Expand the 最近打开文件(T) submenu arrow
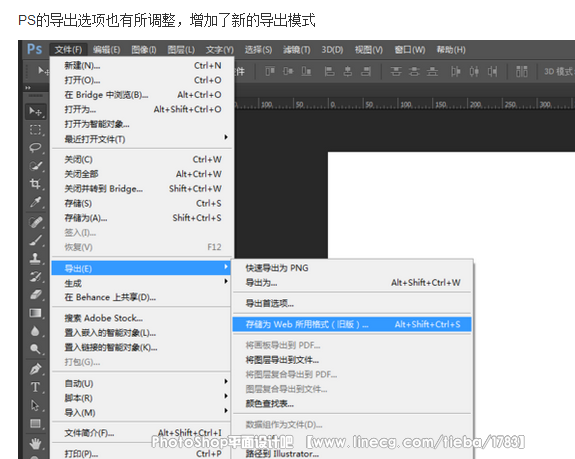The height and width of the screenshot is (459, 575). point(226,137)
